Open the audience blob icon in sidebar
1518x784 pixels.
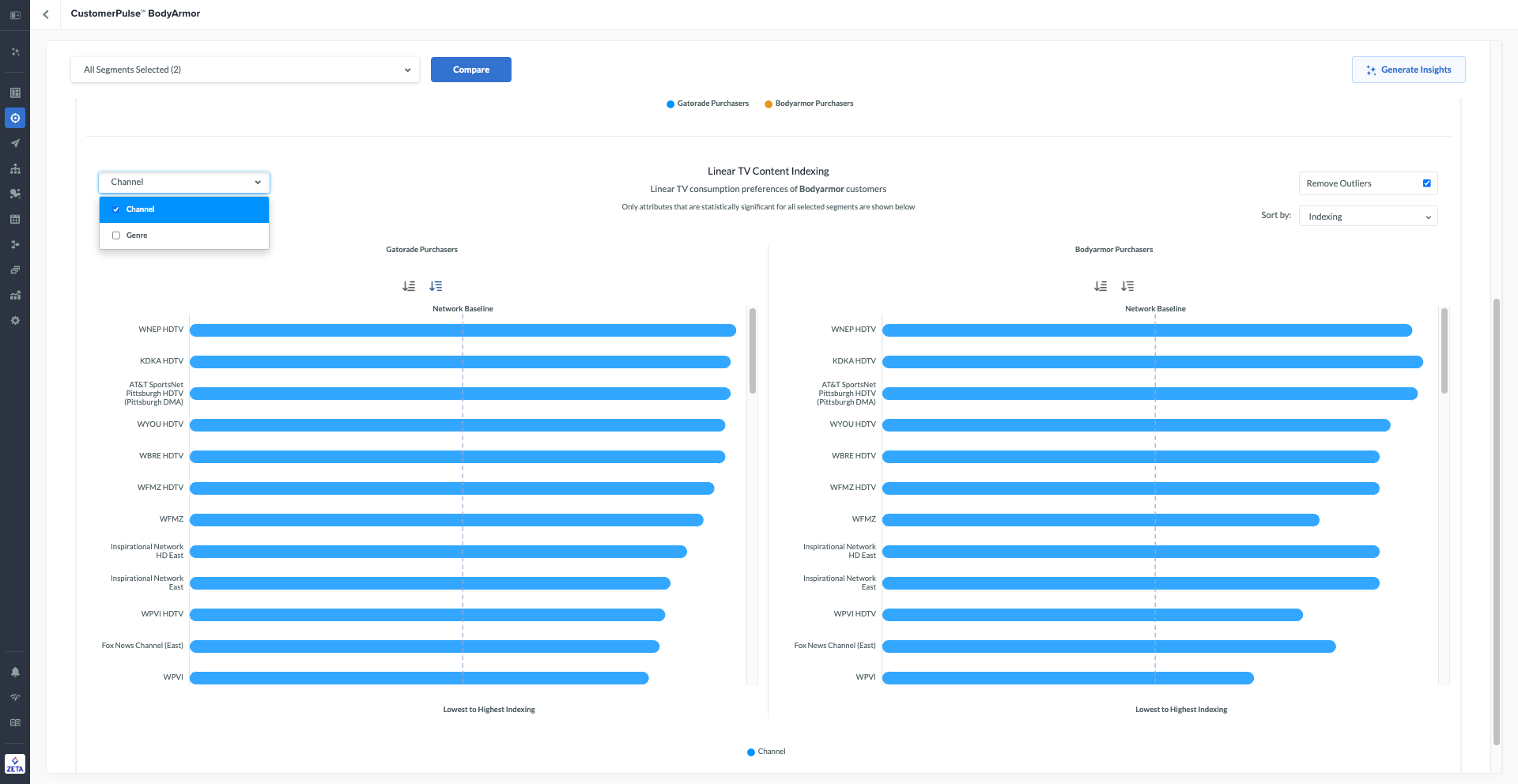click(x=15, y=194)
